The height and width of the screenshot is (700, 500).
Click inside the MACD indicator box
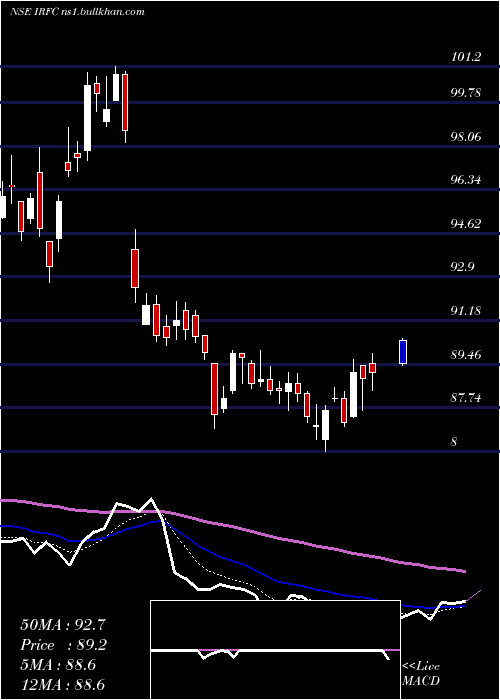[275, 650]
